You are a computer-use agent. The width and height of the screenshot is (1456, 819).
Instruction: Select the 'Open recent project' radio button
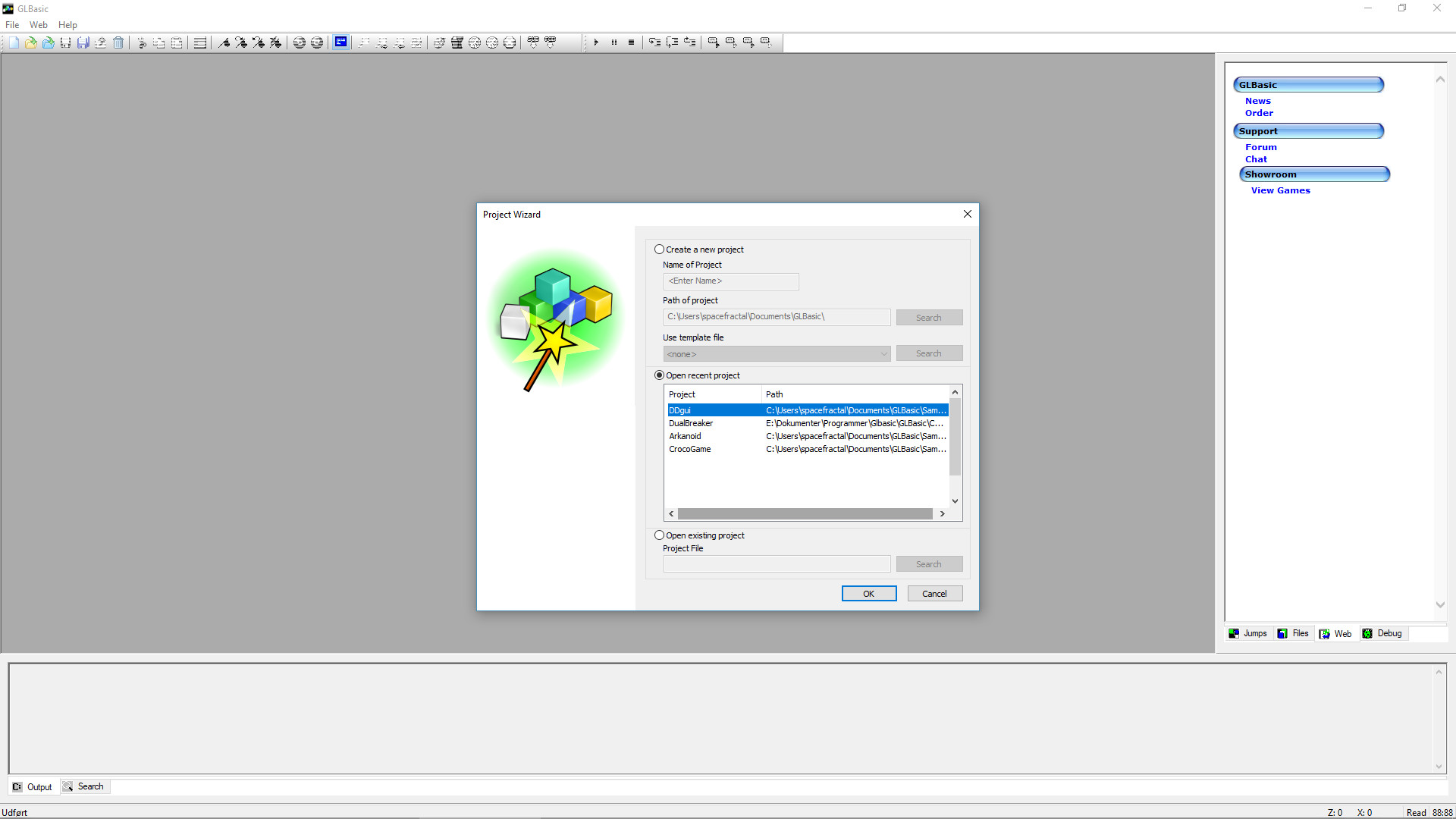(659, 375)
